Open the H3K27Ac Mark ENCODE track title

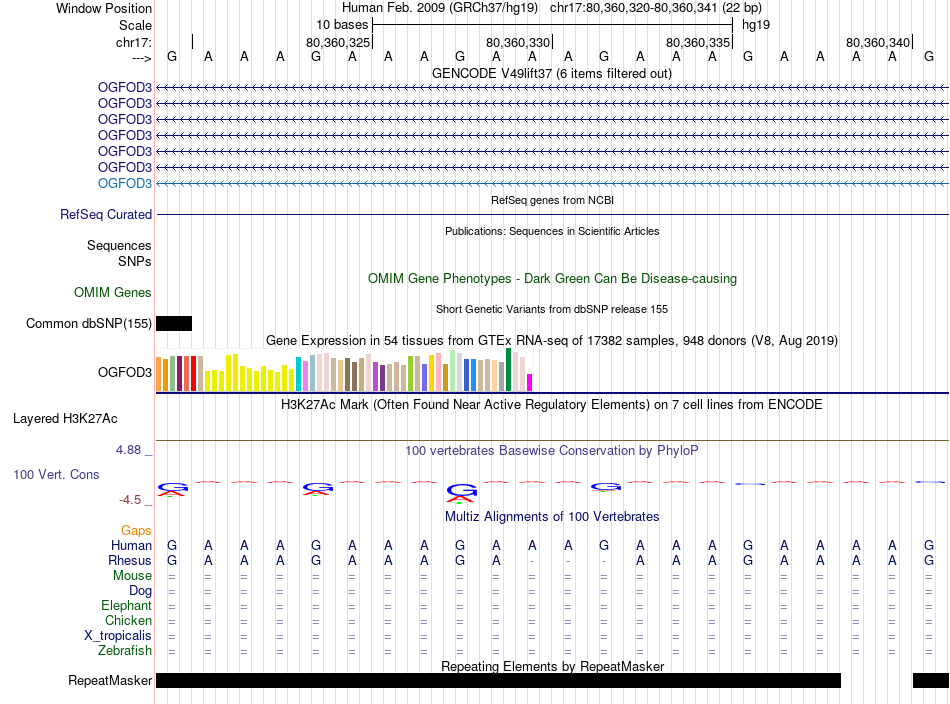(551, 405)
